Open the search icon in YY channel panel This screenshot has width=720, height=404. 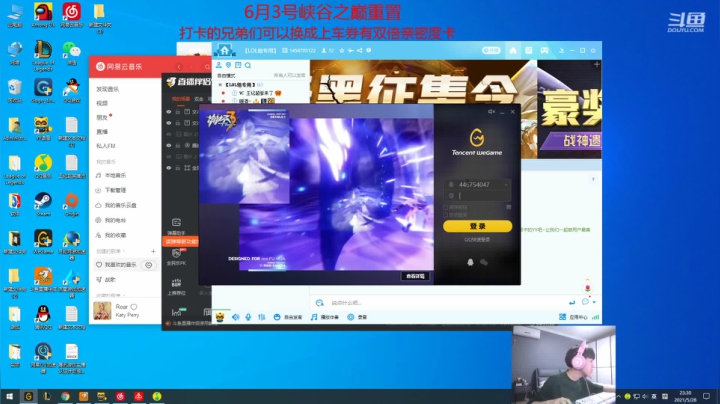click(x=248, y=65)
